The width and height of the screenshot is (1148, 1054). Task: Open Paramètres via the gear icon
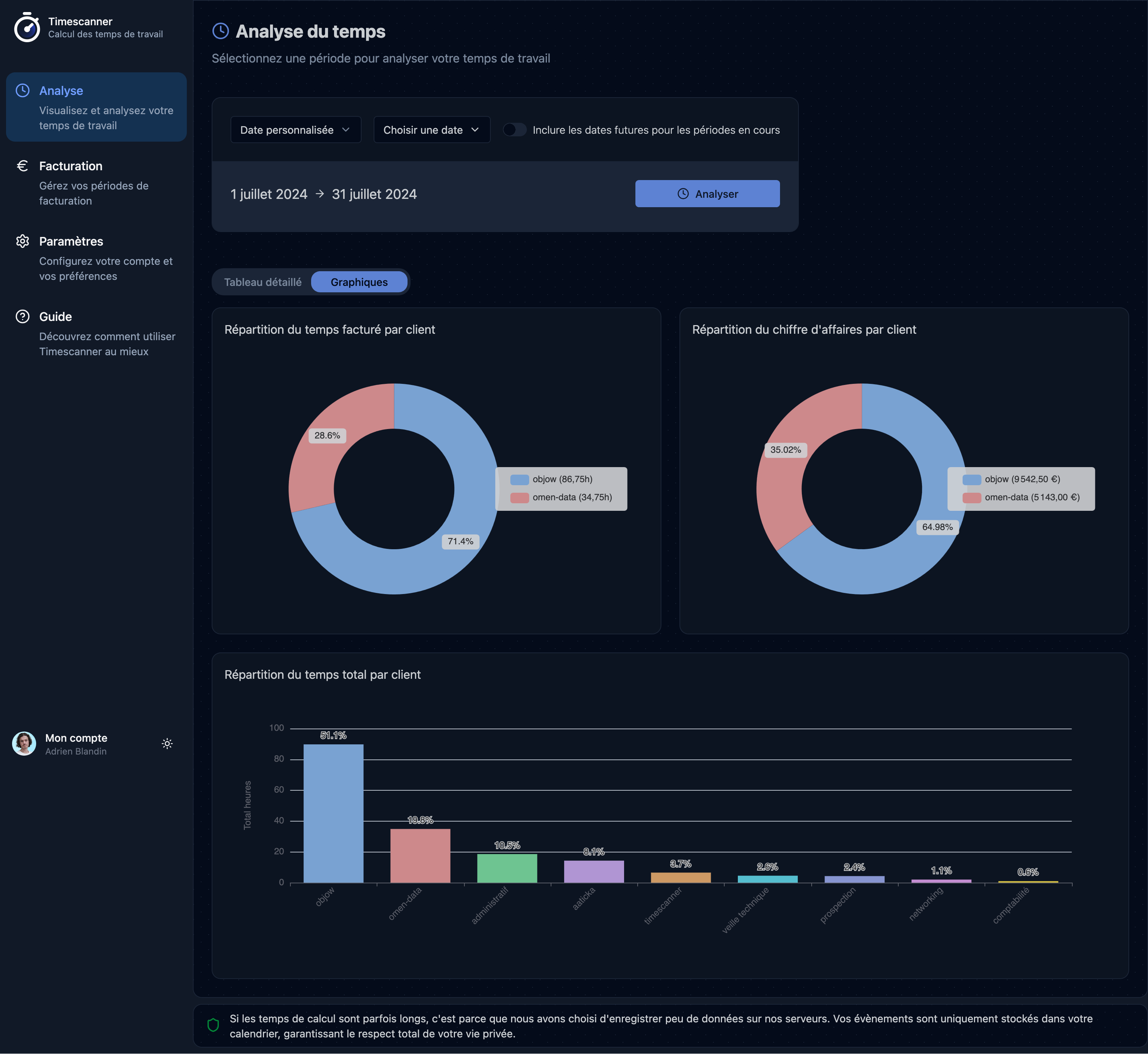coord(22,241)
